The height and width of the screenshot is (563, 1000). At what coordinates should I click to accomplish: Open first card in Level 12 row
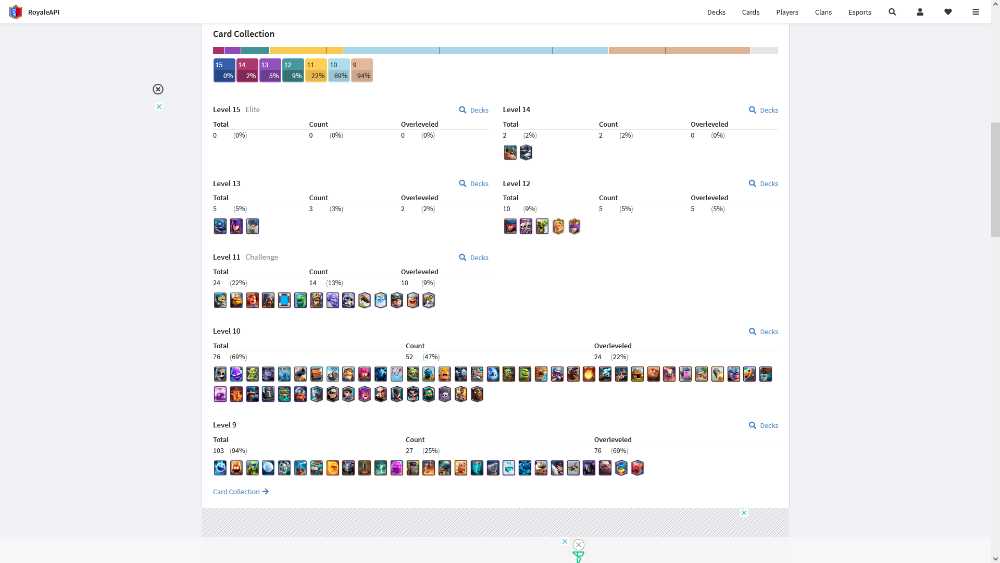pos(510,226)
